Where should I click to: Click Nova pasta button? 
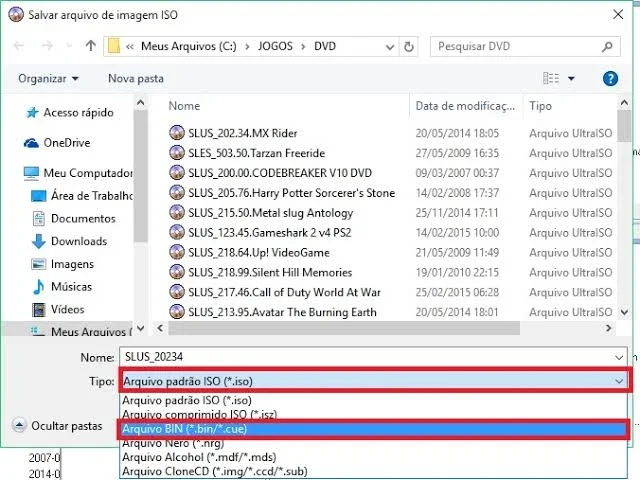(x=136, y=78)
